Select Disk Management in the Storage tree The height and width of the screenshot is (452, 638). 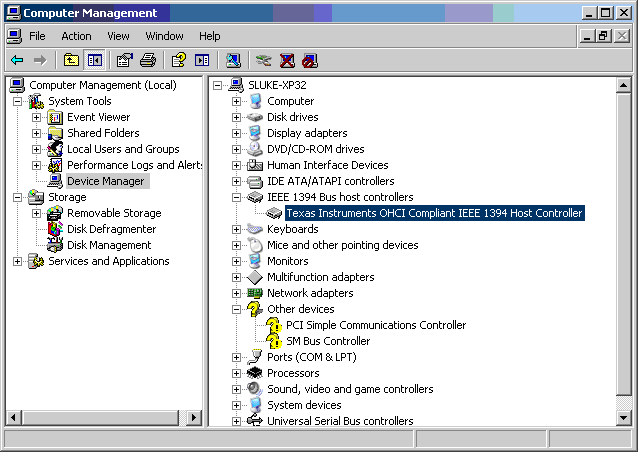point(109,245)
